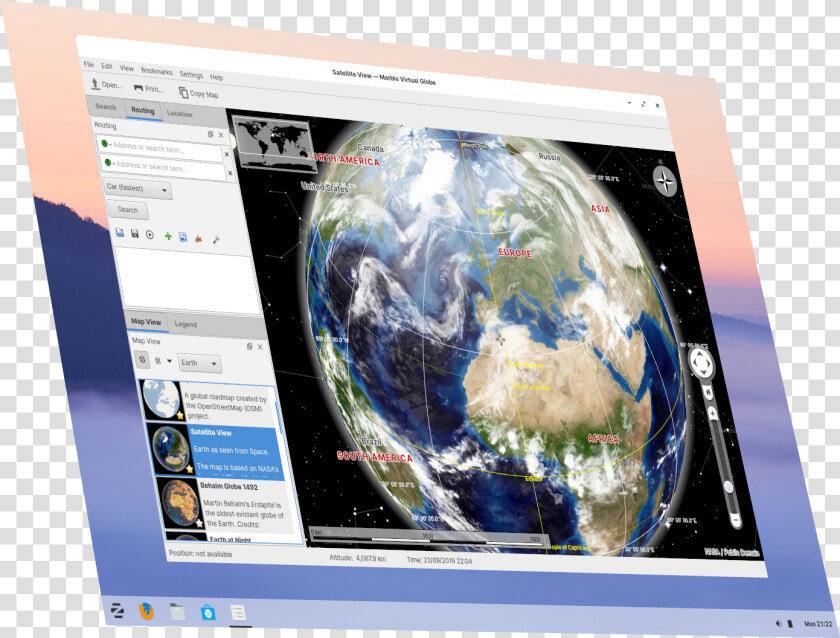Select the Behaim Globe 1492 map theme
This screenshot has height=638, width=840.
226,504
